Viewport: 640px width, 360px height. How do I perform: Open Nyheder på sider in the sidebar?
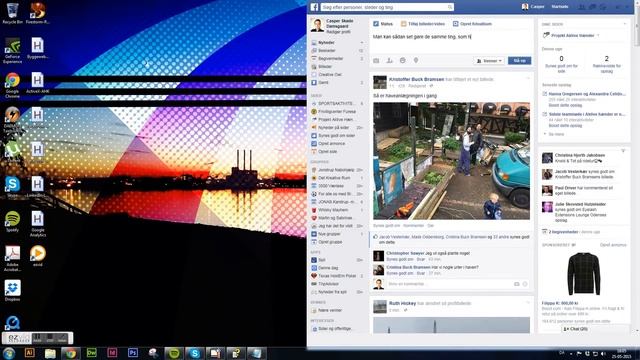(x=333, y=128)
